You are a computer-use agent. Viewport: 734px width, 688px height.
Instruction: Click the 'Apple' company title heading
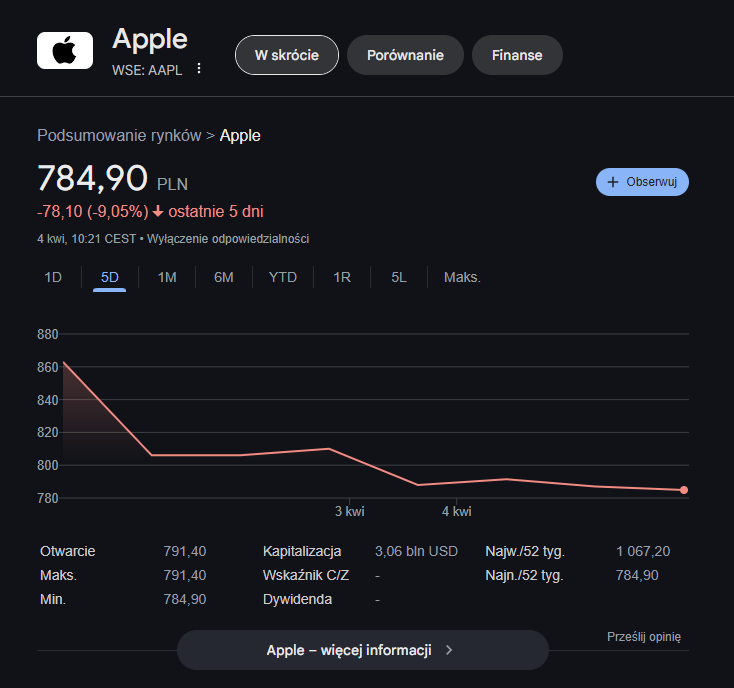tap(150, 39)
